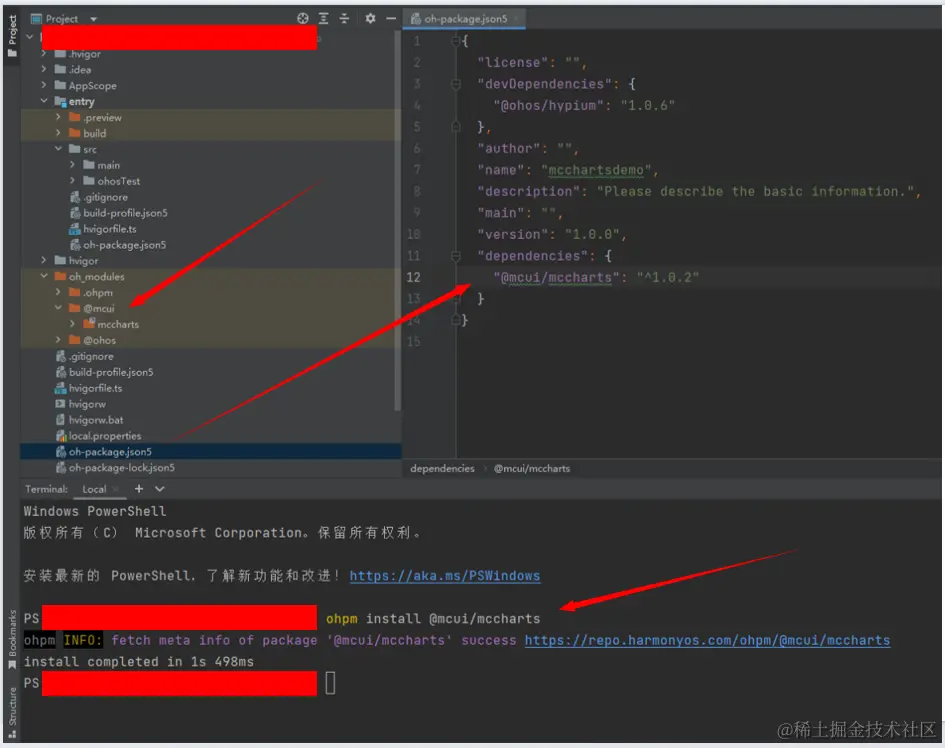Screen dimensions: 945x748
Task: Click the dependencies breadcrumb
Action: pos(442,468)
